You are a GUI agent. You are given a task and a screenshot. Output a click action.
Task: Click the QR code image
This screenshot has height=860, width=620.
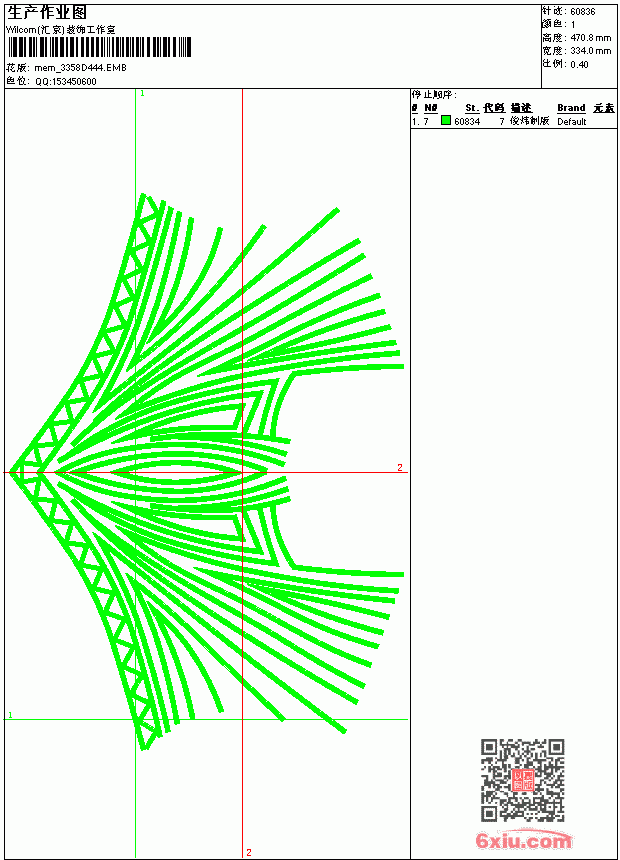point(523,779)
